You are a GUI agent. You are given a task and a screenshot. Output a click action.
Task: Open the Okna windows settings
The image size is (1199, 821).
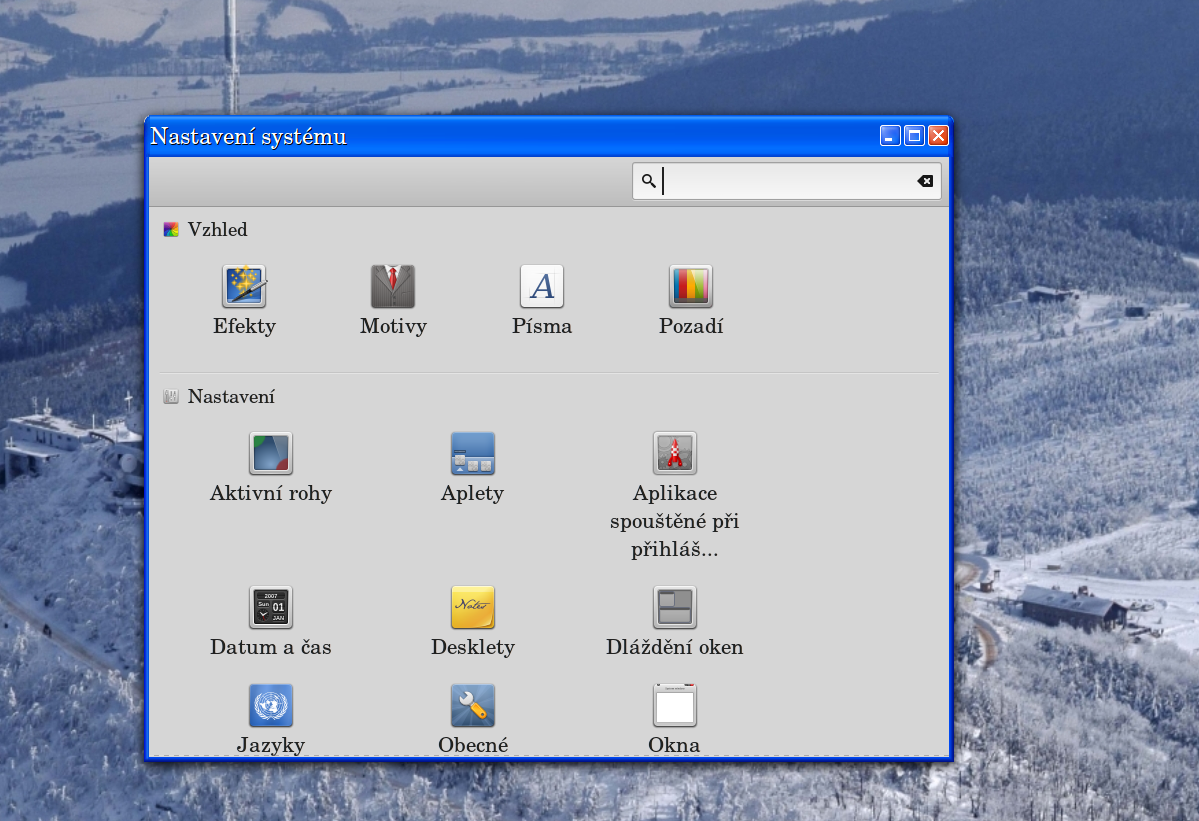click(675, 706)
